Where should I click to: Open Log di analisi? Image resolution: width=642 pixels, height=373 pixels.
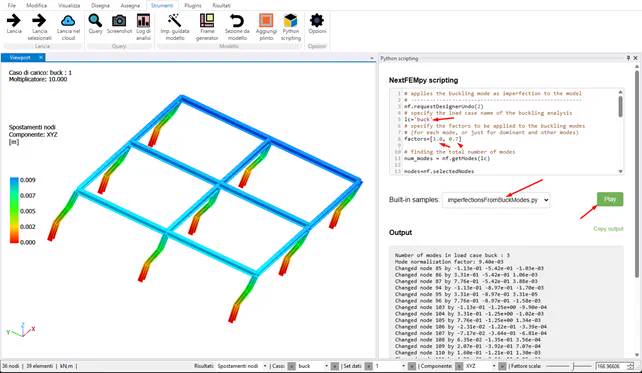pos(143,20)
